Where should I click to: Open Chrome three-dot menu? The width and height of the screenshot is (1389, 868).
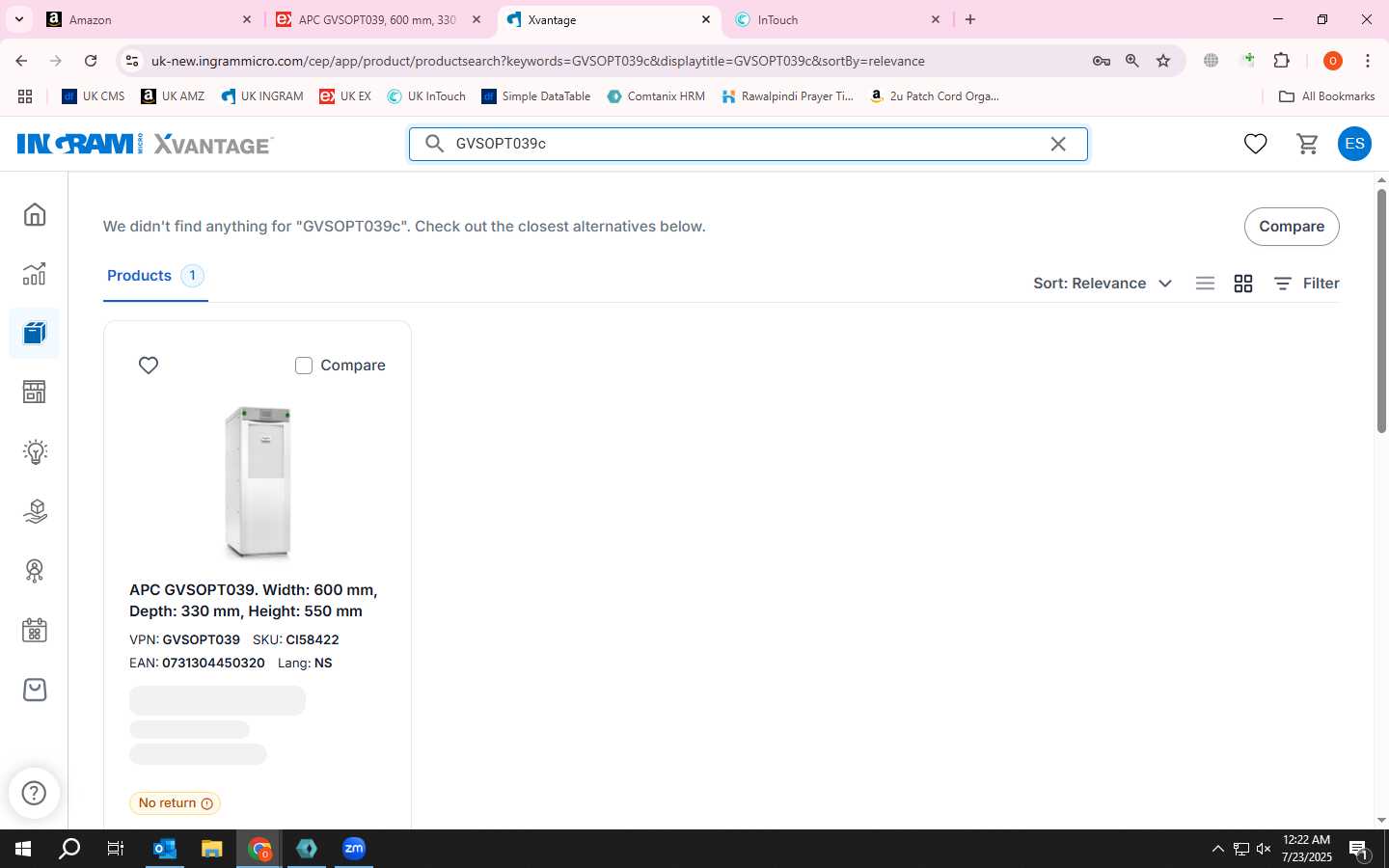coord(1368,61)
